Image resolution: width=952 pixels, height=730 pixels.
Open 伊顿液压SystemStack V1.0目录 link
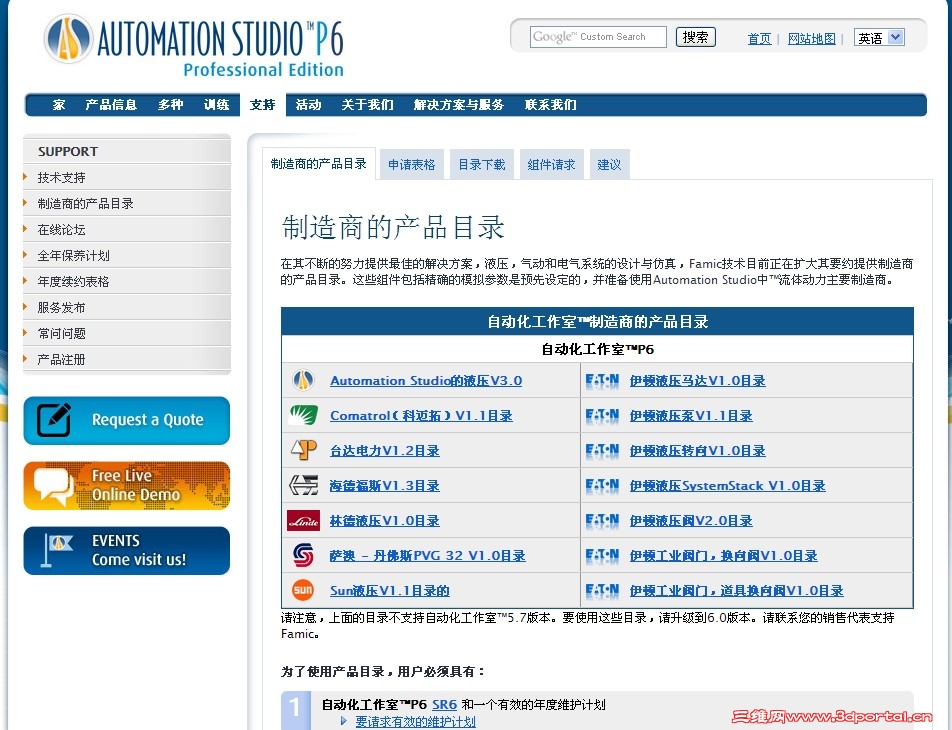(727, 486)
